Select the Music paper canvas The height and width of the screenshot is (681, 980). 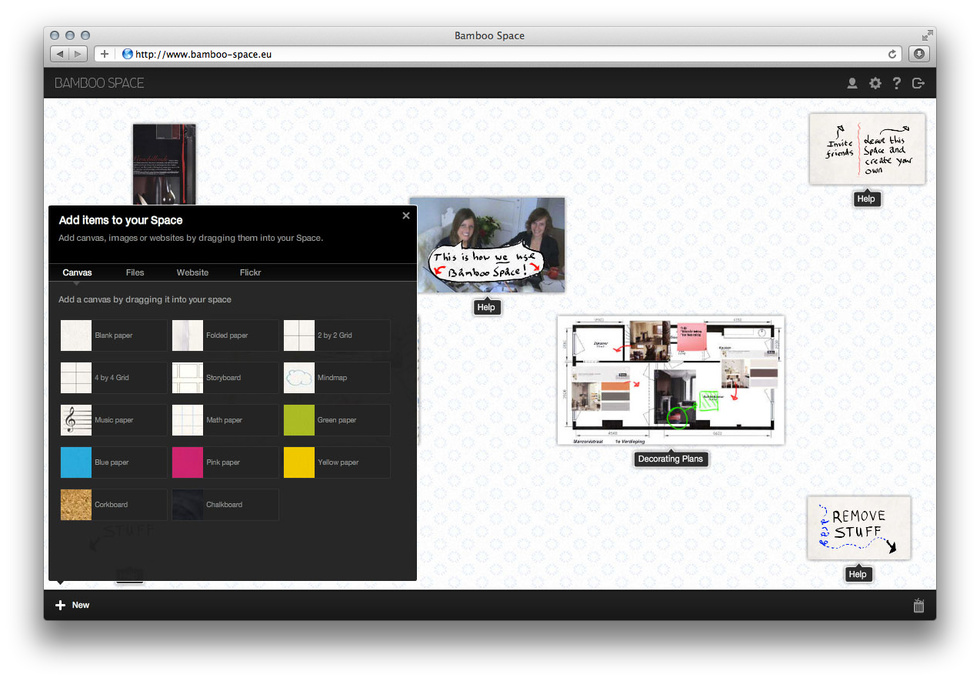[x=113, y=420]
